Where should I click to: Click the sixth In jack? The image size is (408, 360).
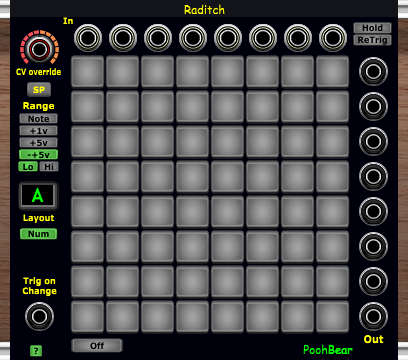(x=263, y=38)
